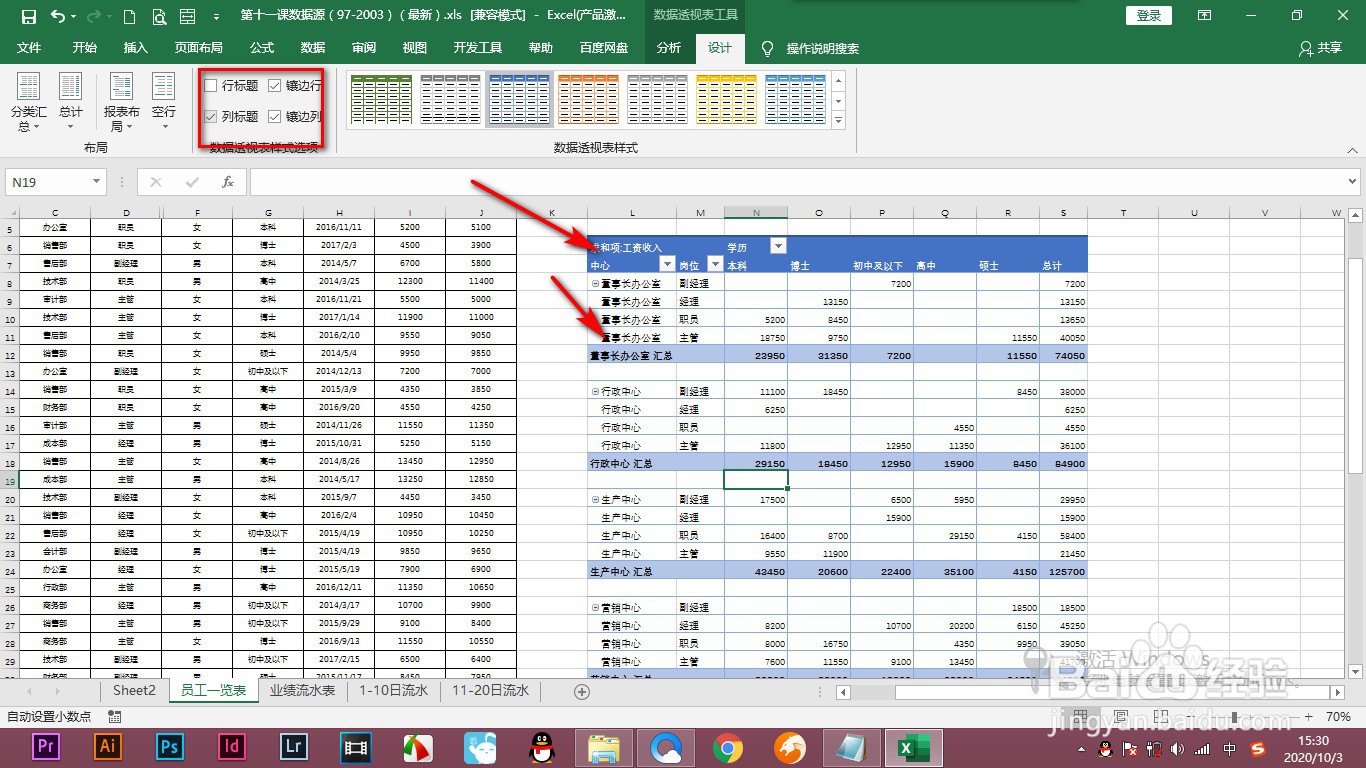Open the 分类汇总 subtotals dropdown
The image size is (1366, 768).
(29, 104)
